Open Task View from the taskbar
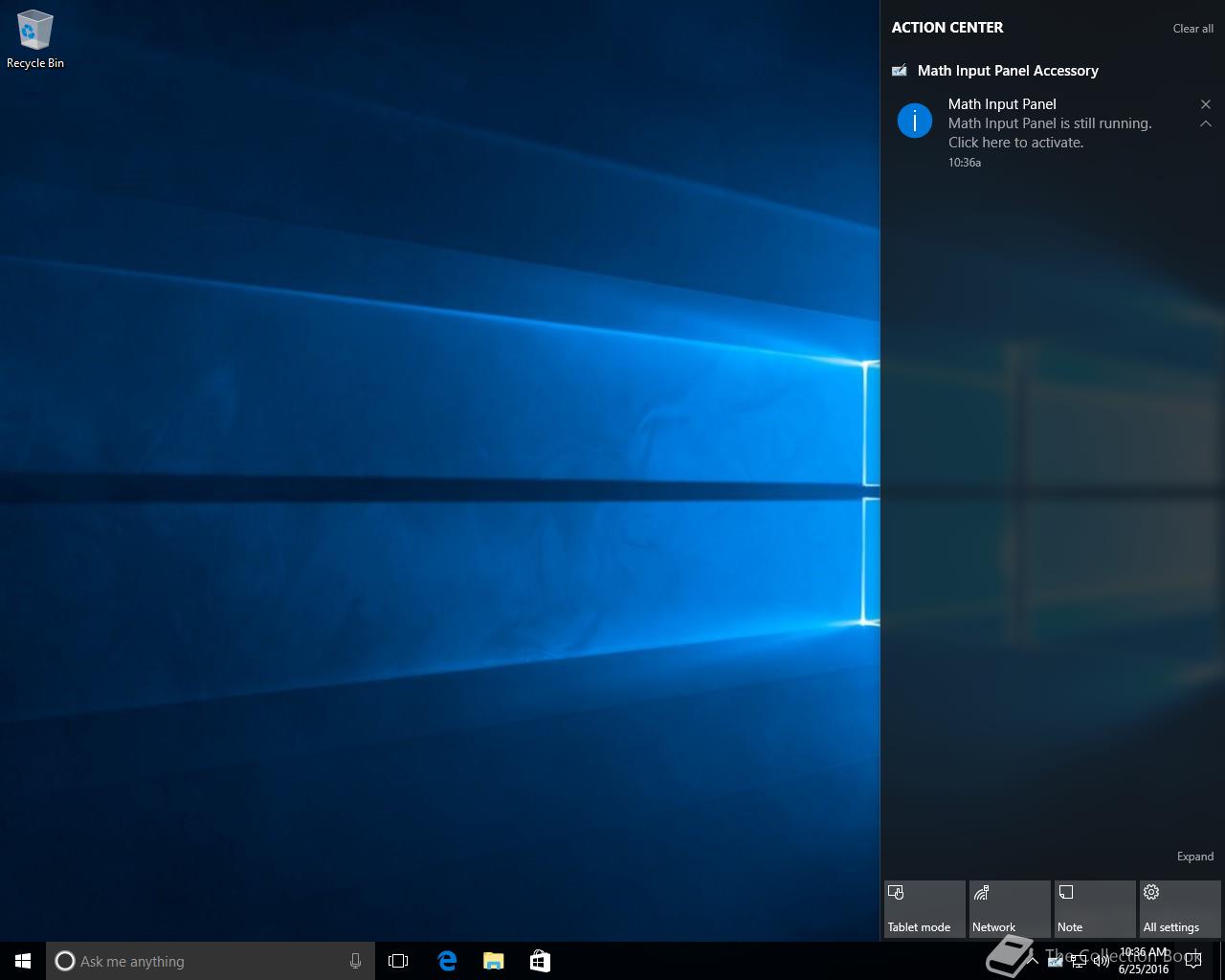 pos(398,961)
